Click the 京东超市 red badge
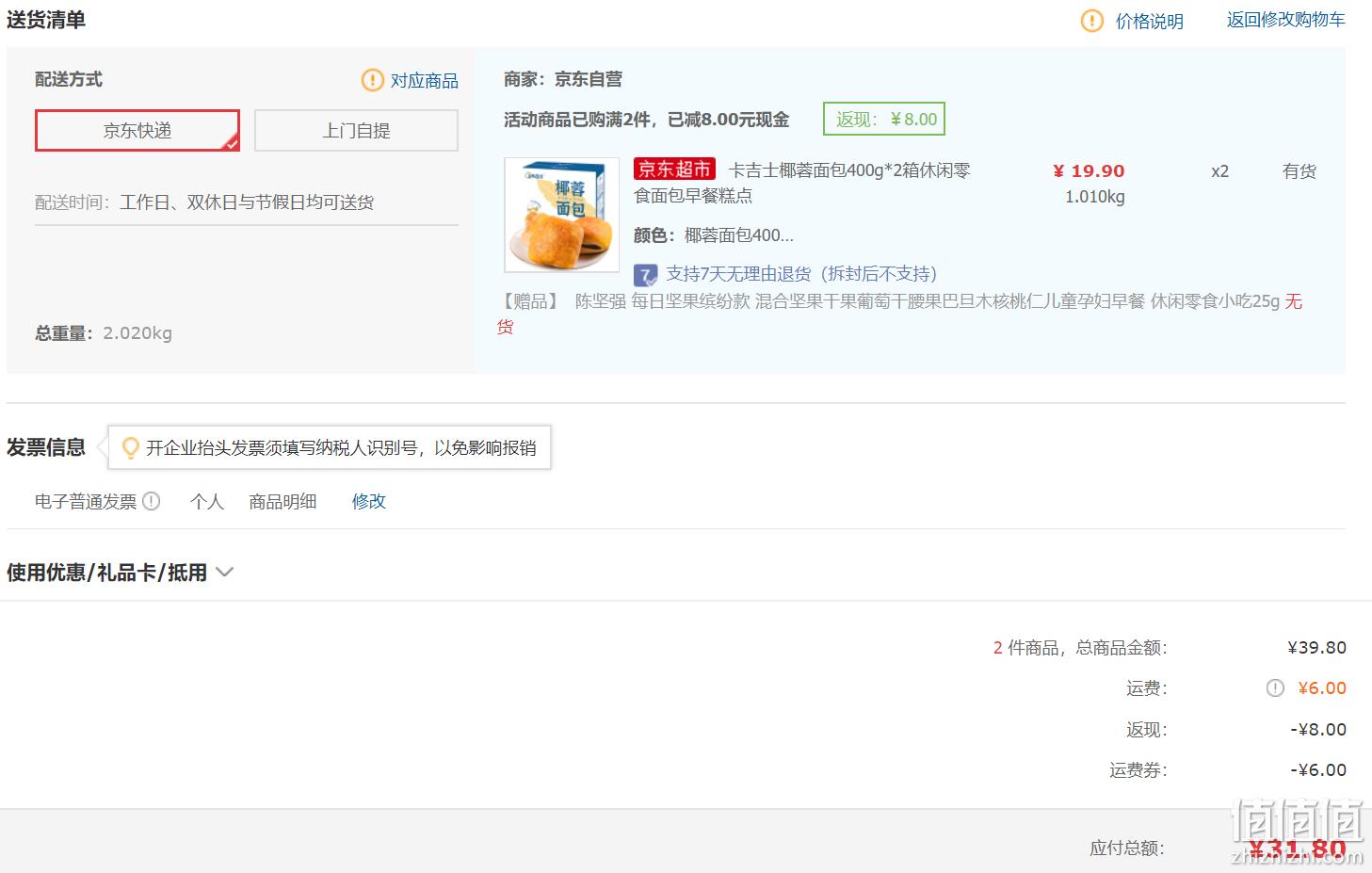Screen dimensions: 1372x873 click(x=674, y=170)
